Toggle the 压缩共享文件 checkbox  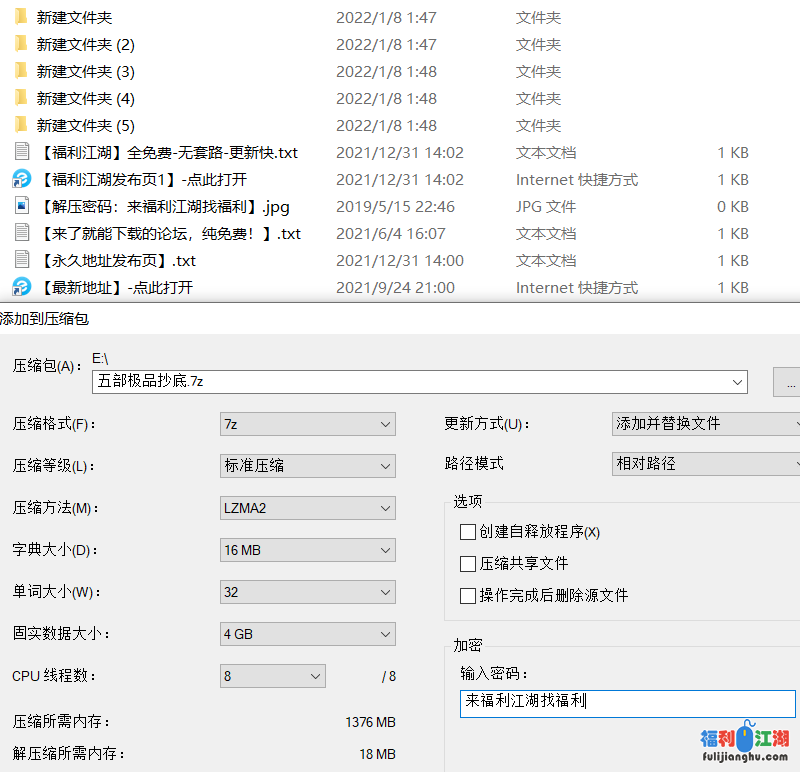(467, 564)
